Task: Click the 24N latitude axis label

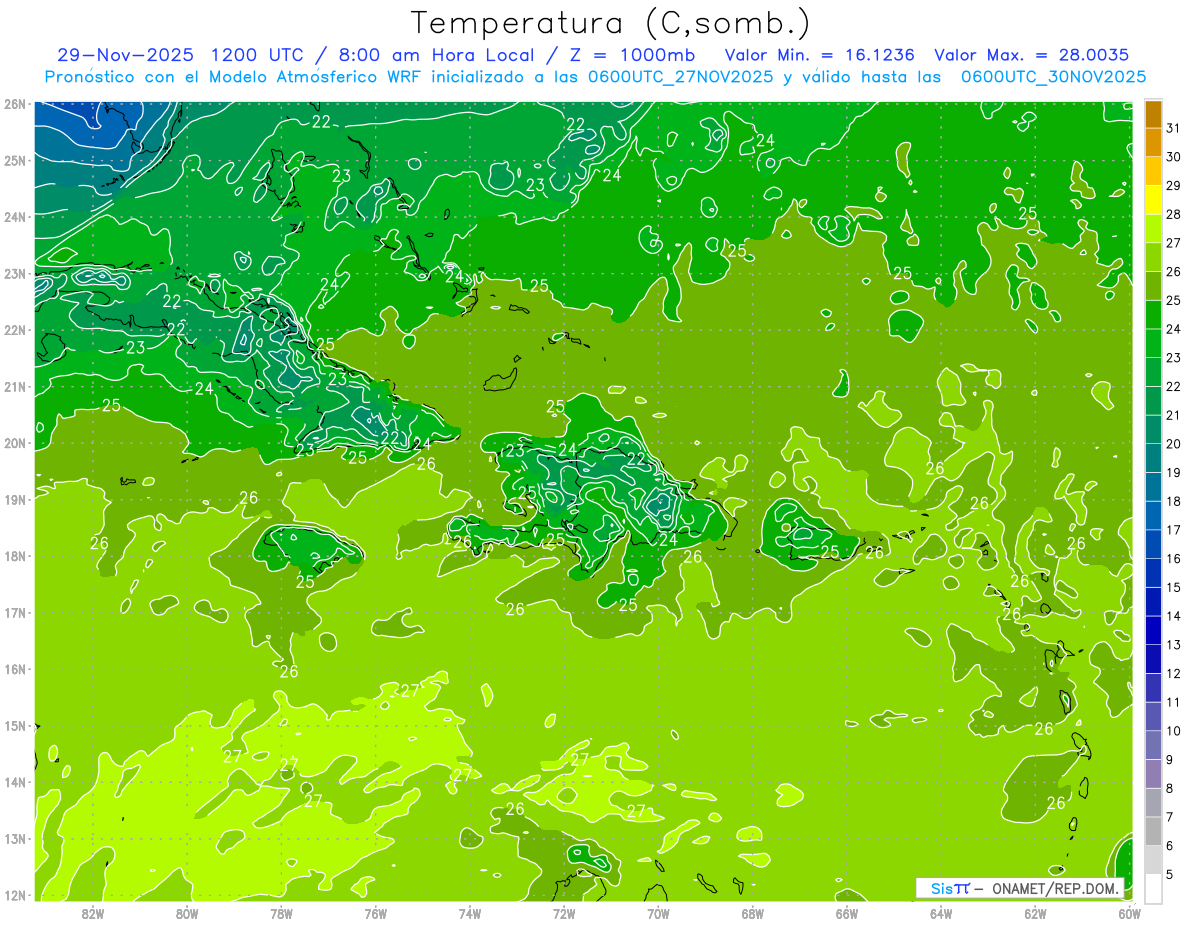Action: tap(14, 216)
